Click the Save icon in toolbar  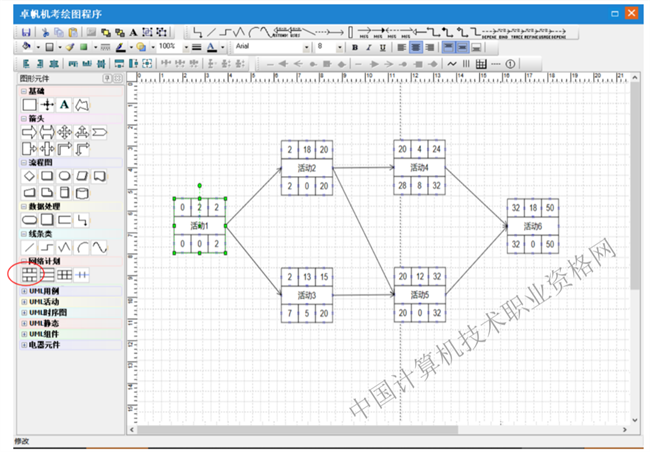[x=25, y=33]
